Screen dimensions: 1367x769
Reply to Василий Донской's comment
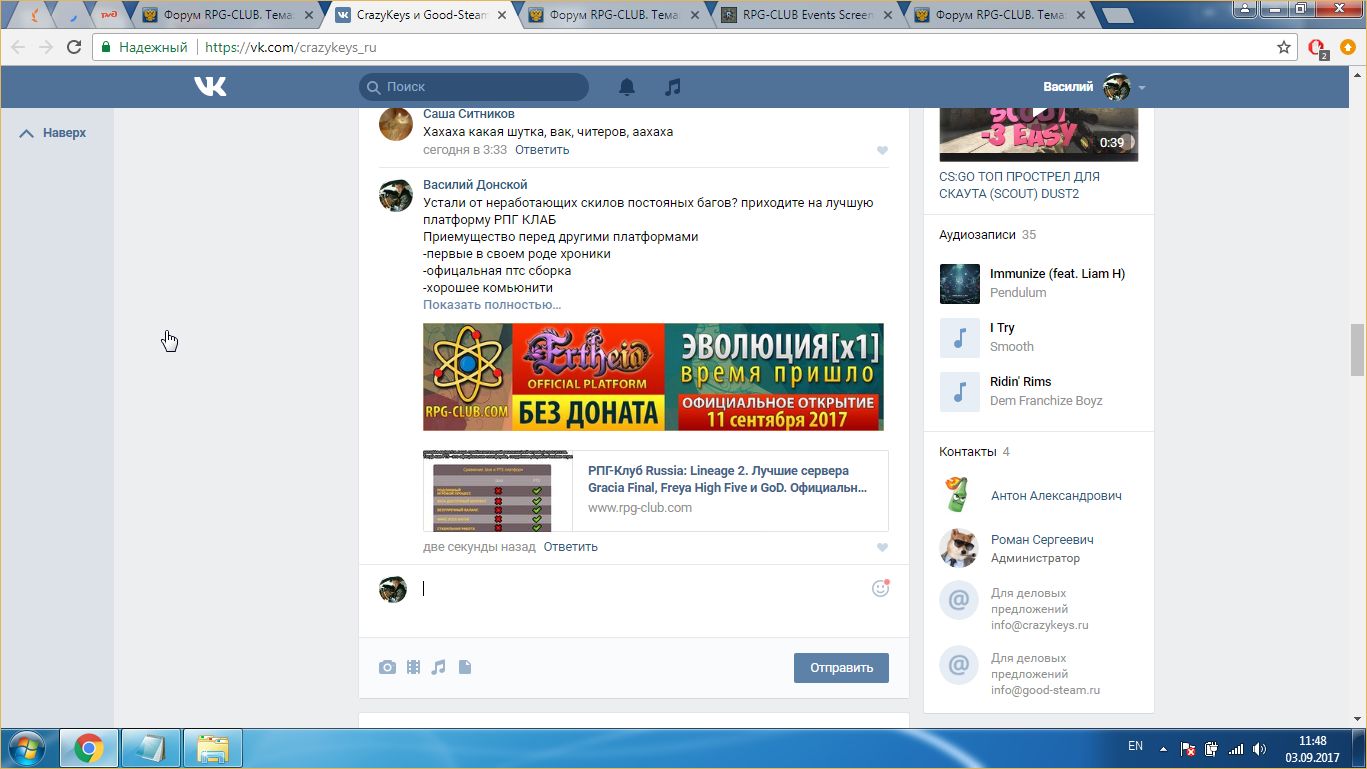coord(571,547)
